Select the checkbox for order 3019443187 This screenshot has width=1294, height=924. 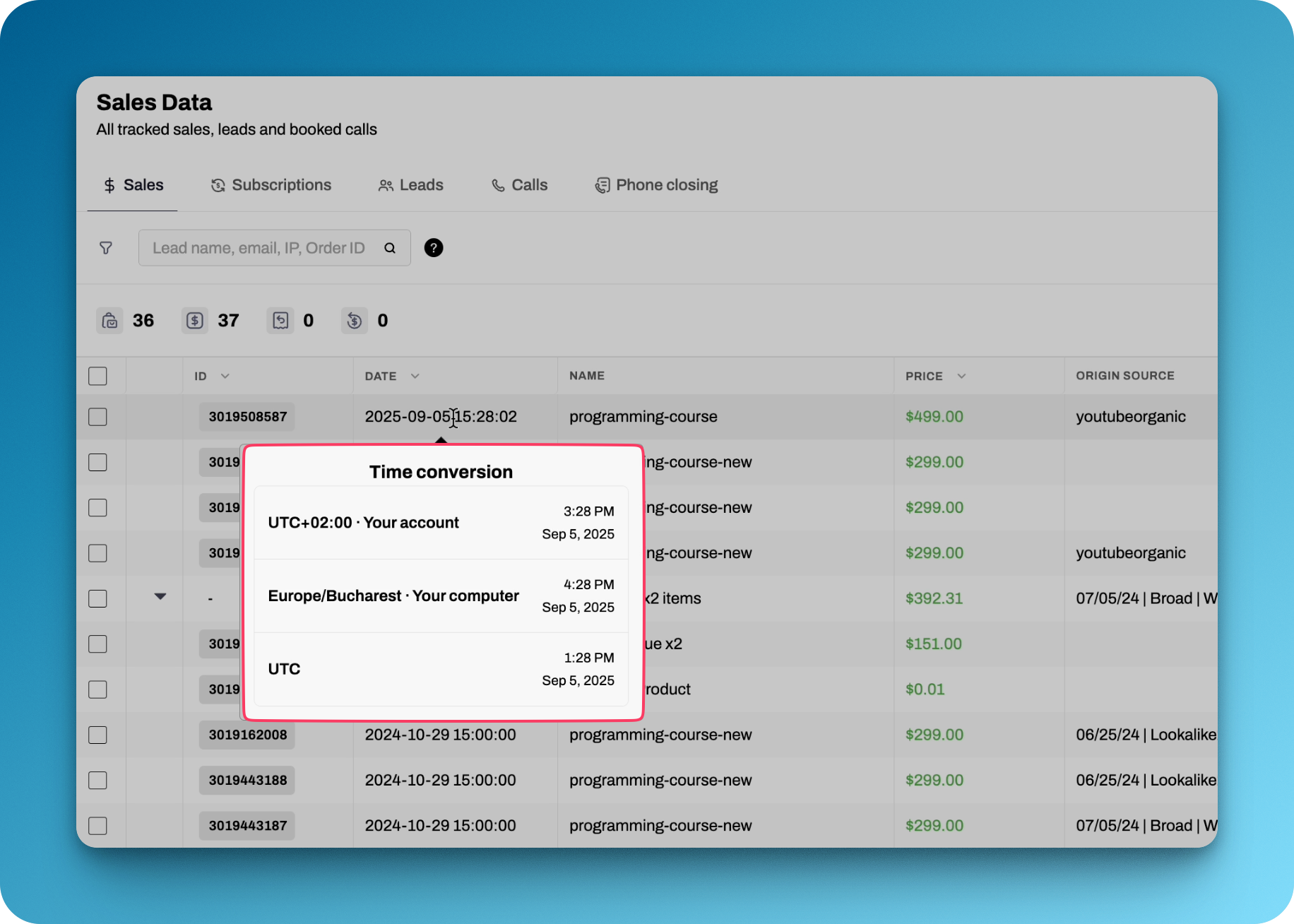point(98,826)
